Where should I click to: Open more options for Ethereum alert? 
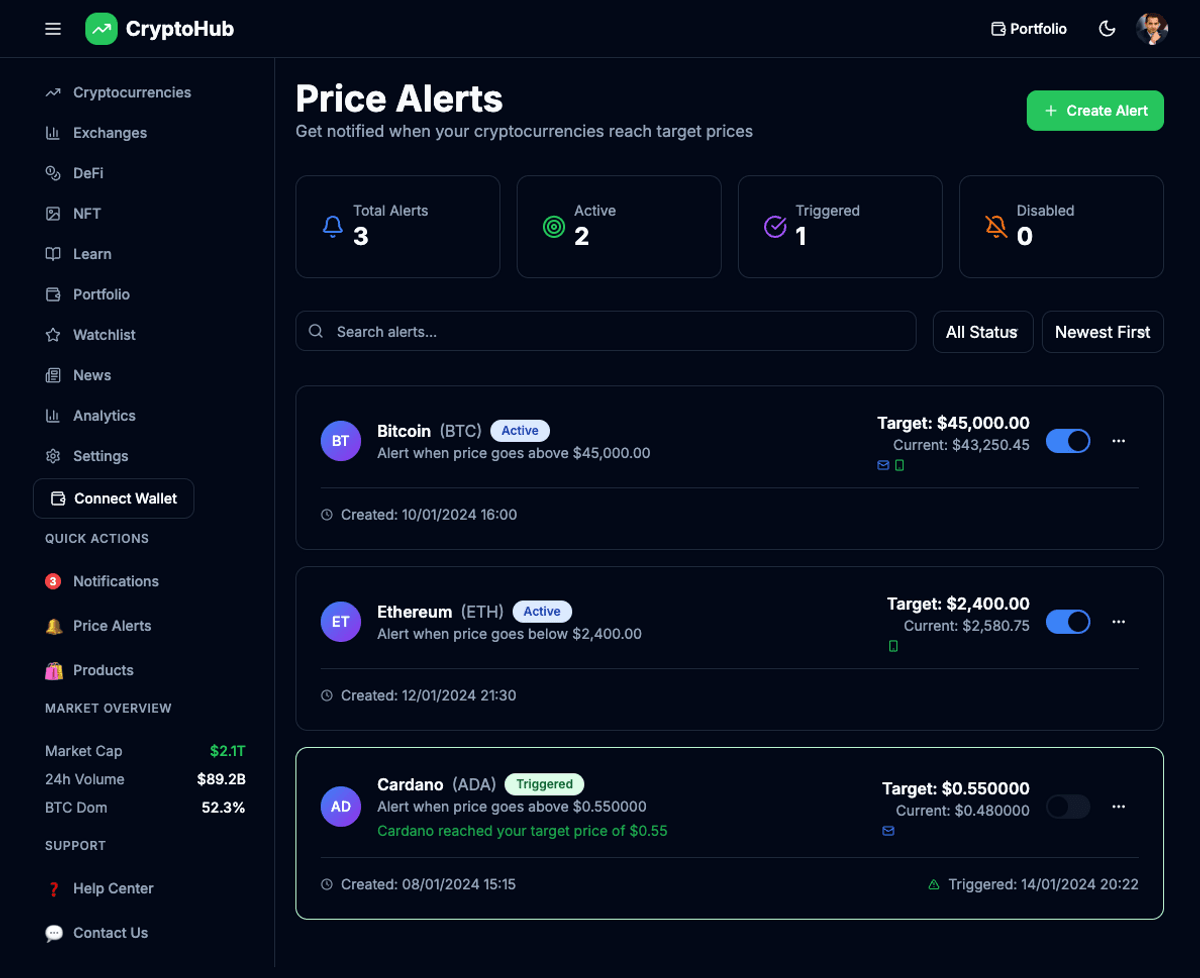click(x=1119, y=622)
